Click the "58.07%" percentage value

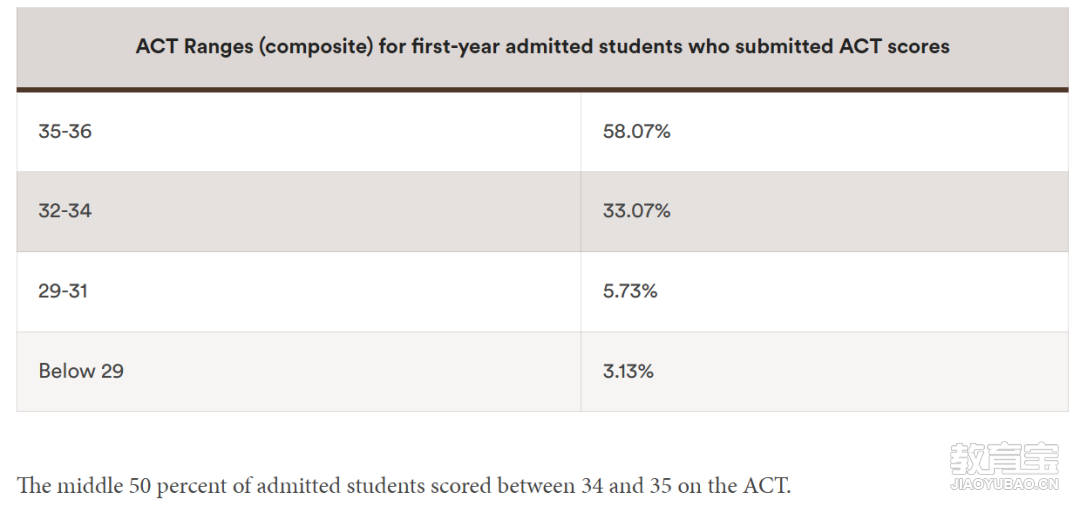(636, 131)
